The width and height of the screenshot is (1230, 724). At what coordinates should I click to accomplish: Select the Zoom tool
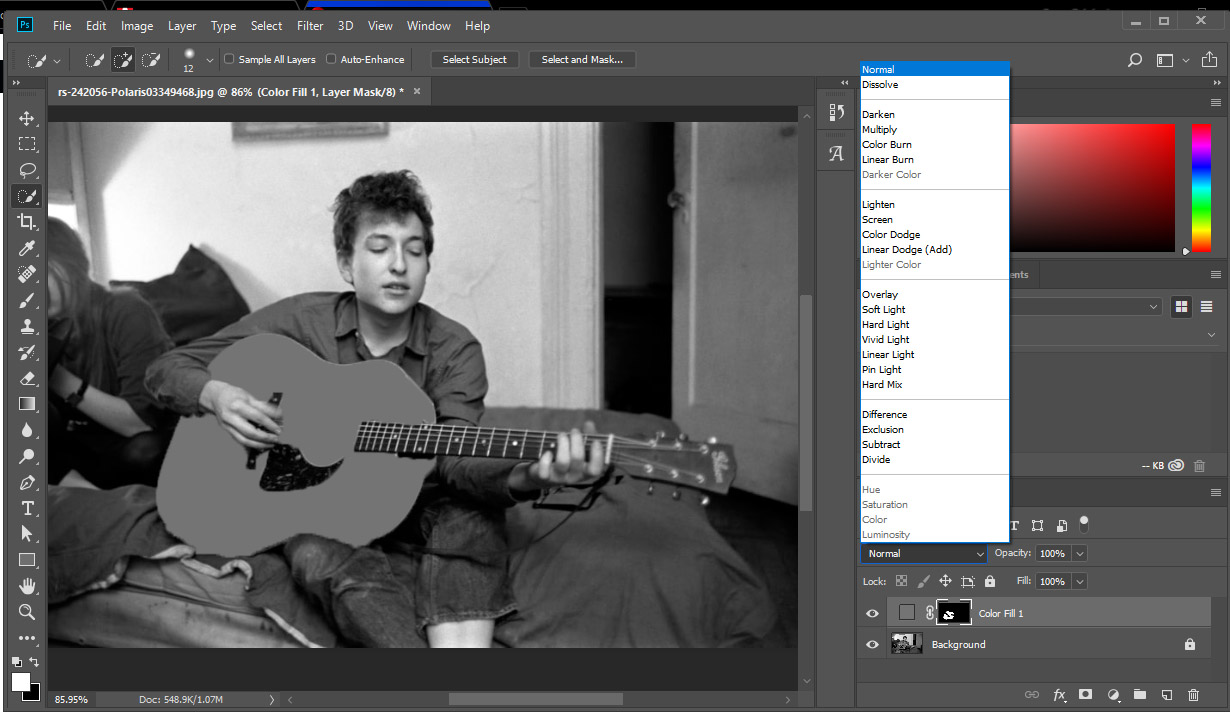pyautogui.click(x=27, y=612)
